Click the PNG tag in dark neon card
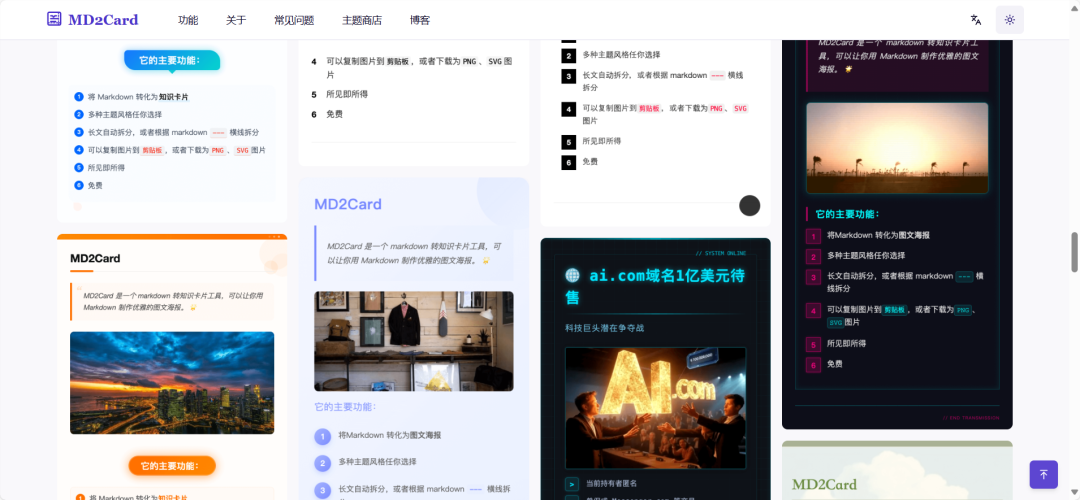The height and width of the screenshot is (500, 1080). [x=963, y=310]
